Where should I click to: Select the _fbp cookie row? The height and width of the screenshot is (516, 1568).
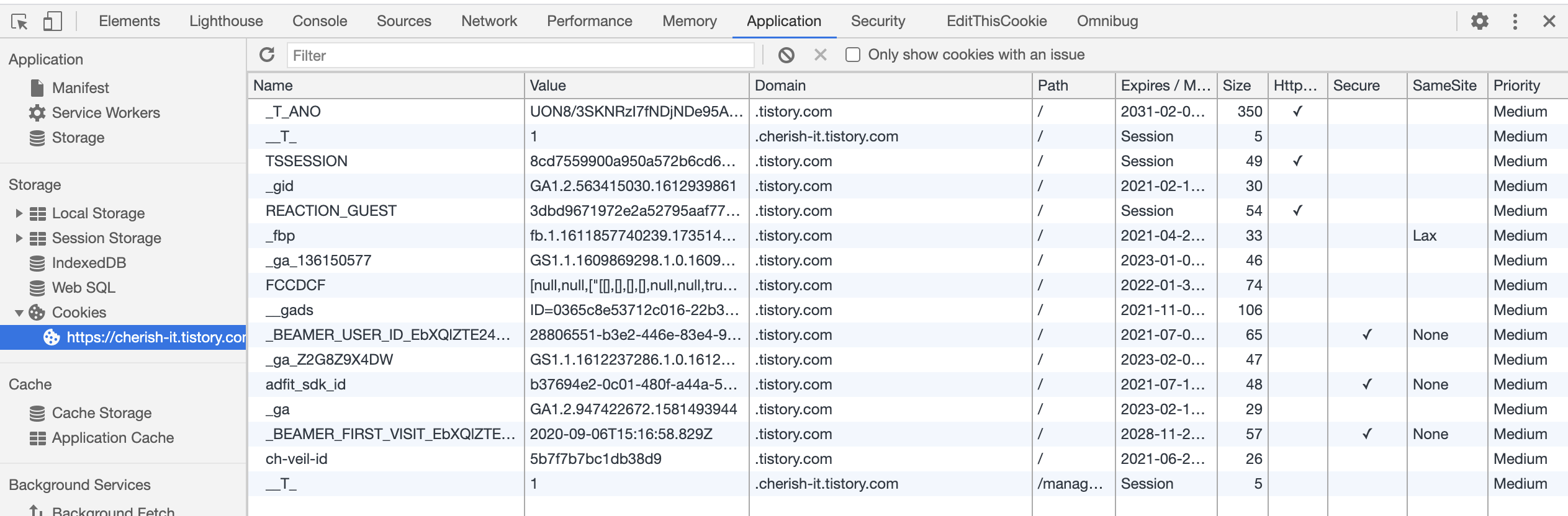[x=908, y=236]
